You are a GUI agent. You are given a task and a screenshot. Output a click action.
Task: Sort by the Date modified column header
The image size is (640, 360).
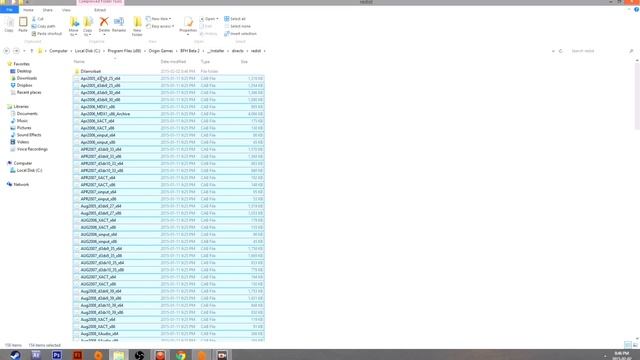point(173,62)
